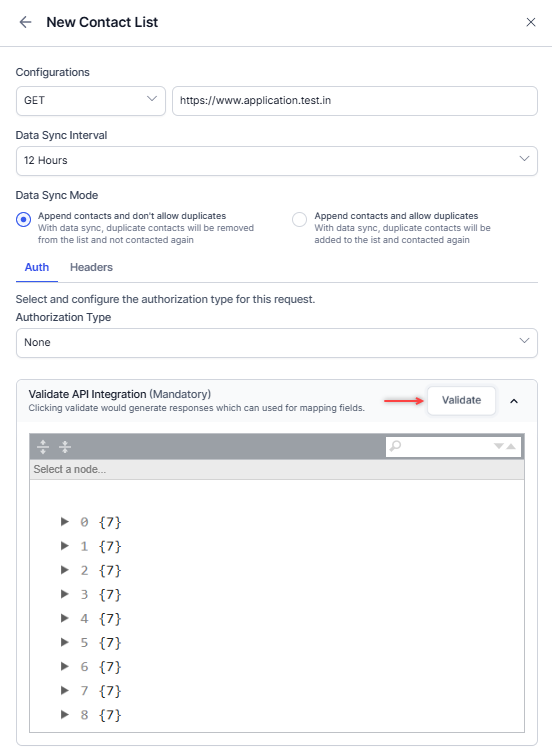Image resolution: width=552 pixels, height=755 pixels.
Task: Select Append contacts and allow duplicates
Action: pos(300,220)
